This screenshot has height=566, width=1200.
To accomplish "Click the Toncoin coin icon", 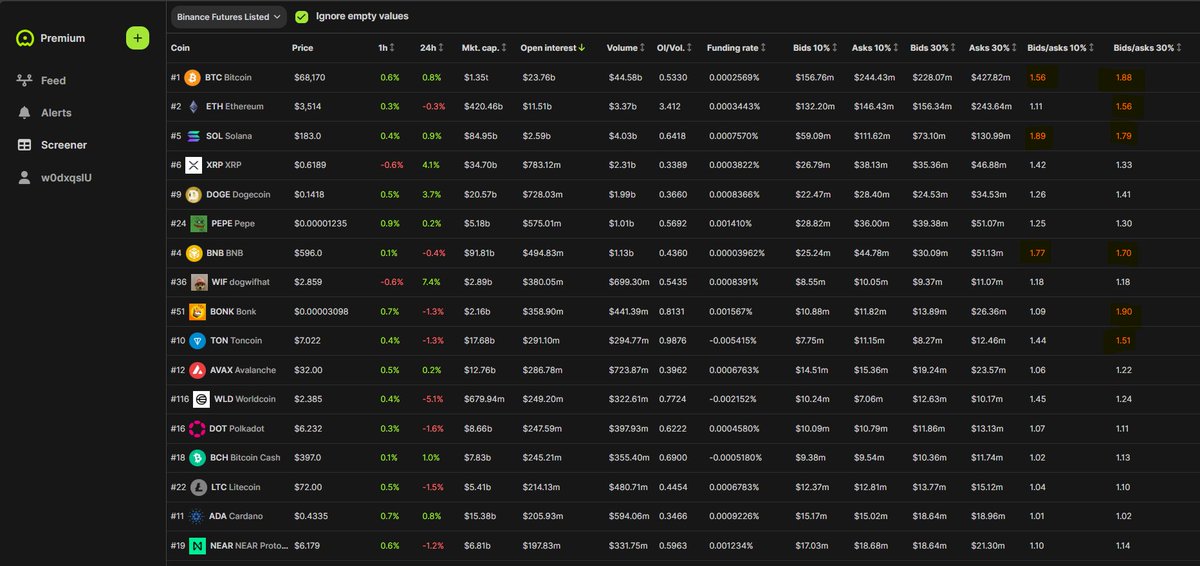I will [199, 340].
